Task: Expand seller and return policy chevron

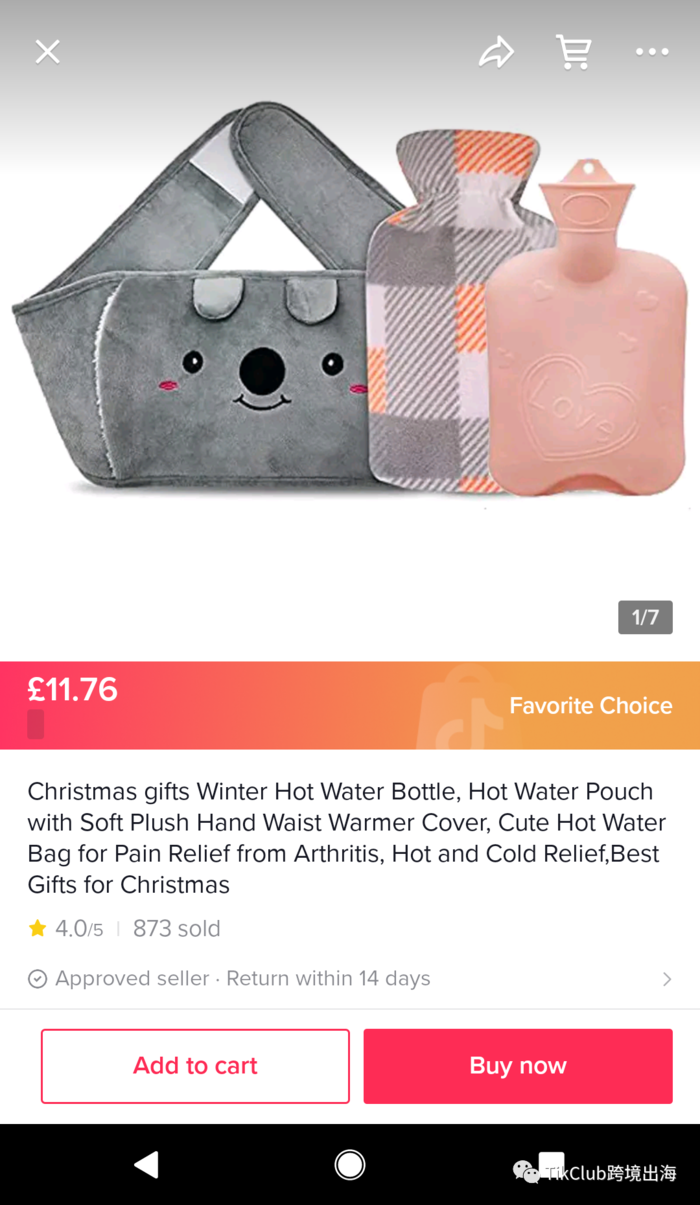Action: click(667, 979)
